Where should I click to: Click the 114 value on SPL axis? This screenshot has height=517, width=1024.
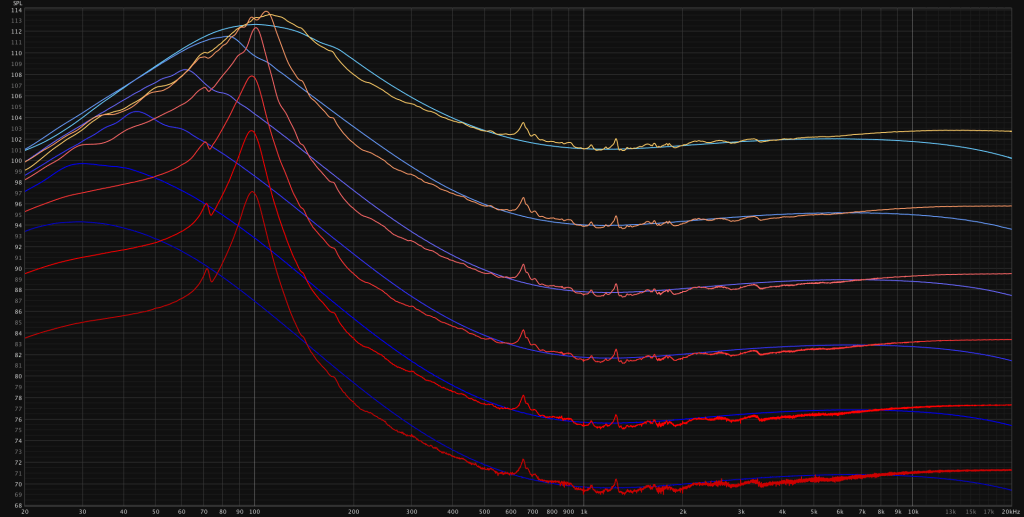17,10
